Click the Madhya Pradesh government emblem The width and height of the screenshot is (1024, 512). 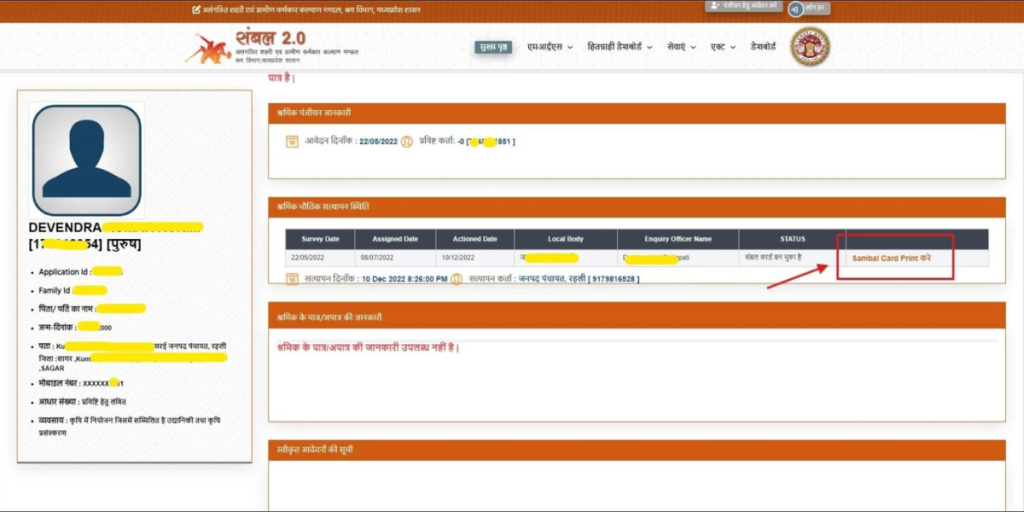click(x=810, y=47)
